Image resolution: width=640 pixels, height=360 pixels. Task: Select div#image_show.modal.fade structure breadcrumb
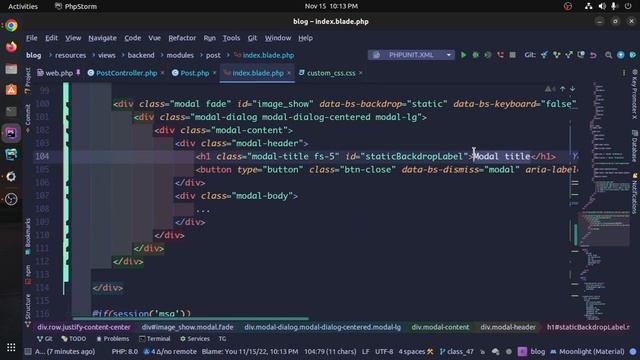187,327
